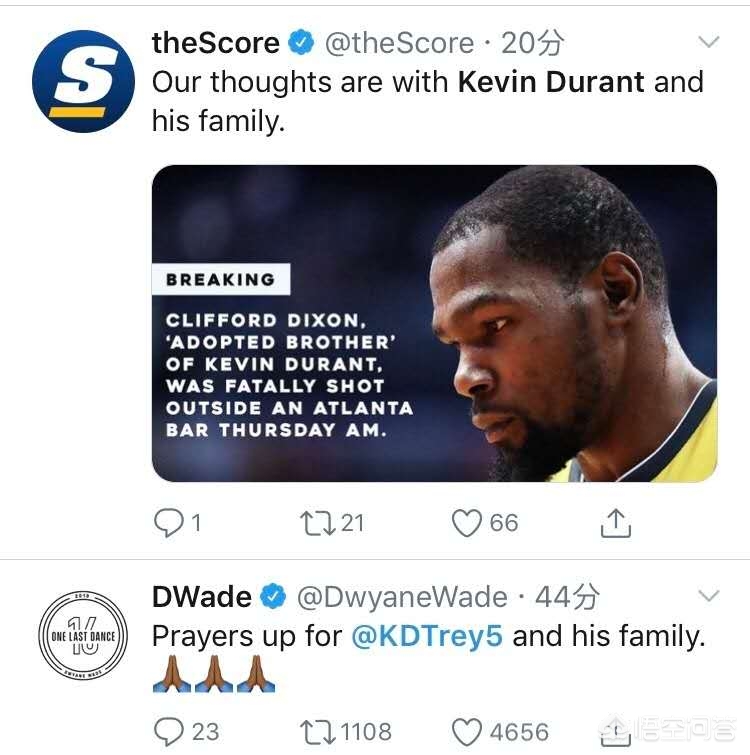Open the @theScore handle
750x755 pixels.
(x=400, y=43)
